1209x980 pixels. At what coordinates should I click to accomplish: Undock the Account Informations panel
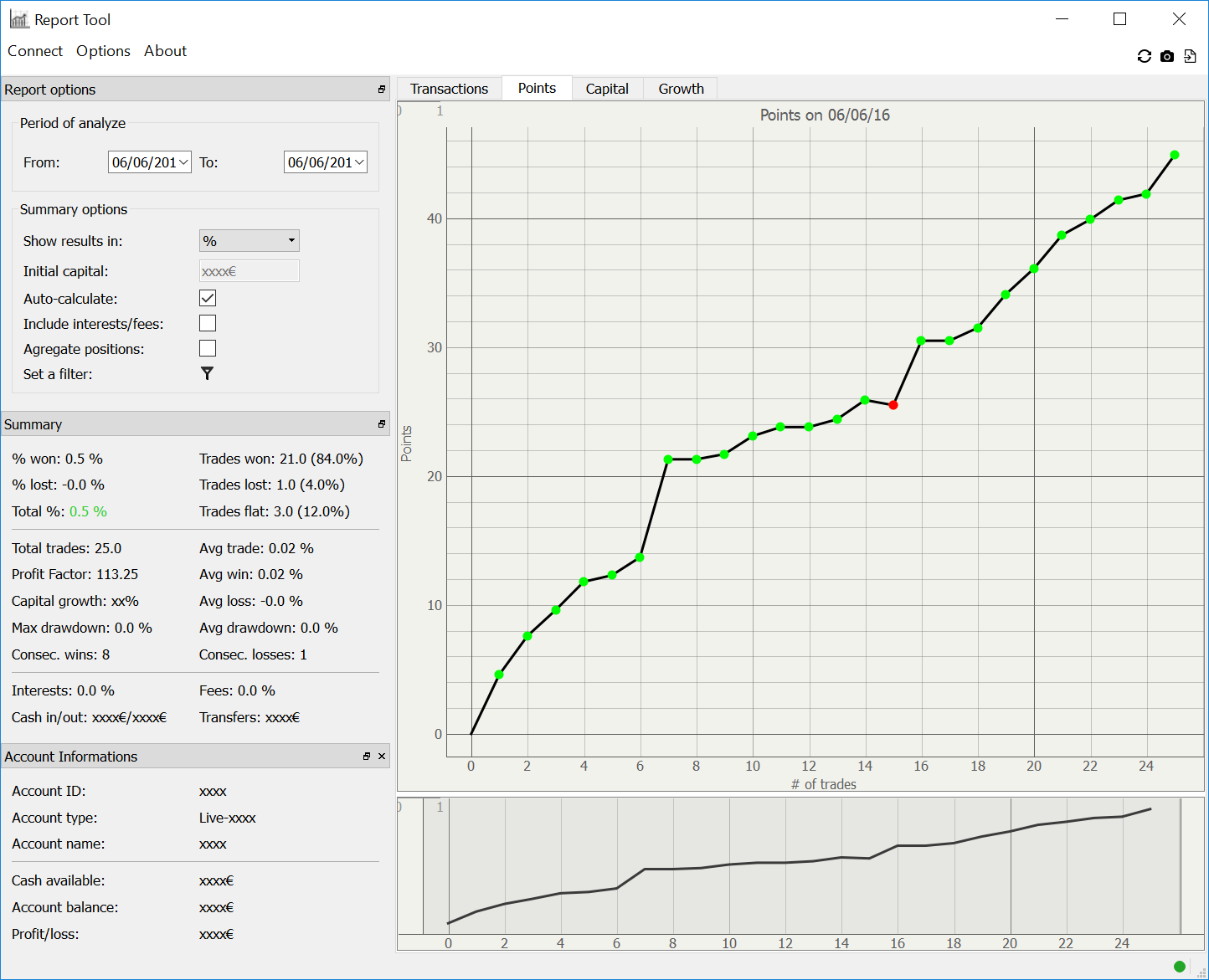click(x=367, y=757)
